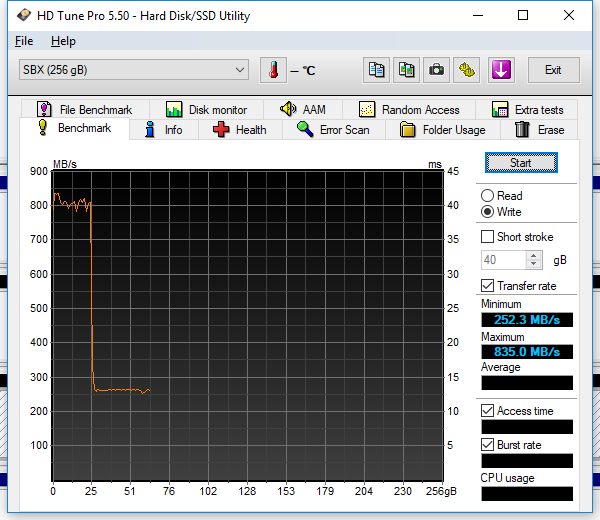This screenshot has height=520, width=600.
Task: Select the Write radio button
Action: 488,212
